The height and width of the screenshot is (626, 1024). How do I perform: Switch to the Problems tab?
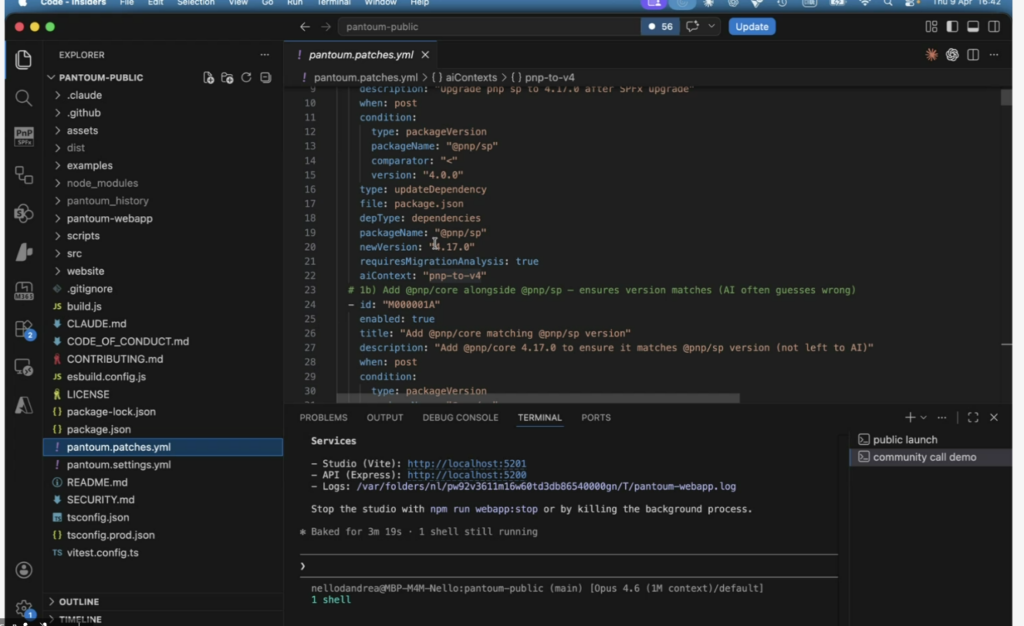pyautogui.click(x=323, y=417)
